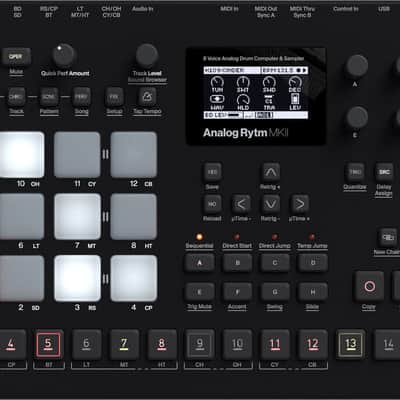Select the WAV parameter on the display
400x400 pixels.
(x=217, y=102)
